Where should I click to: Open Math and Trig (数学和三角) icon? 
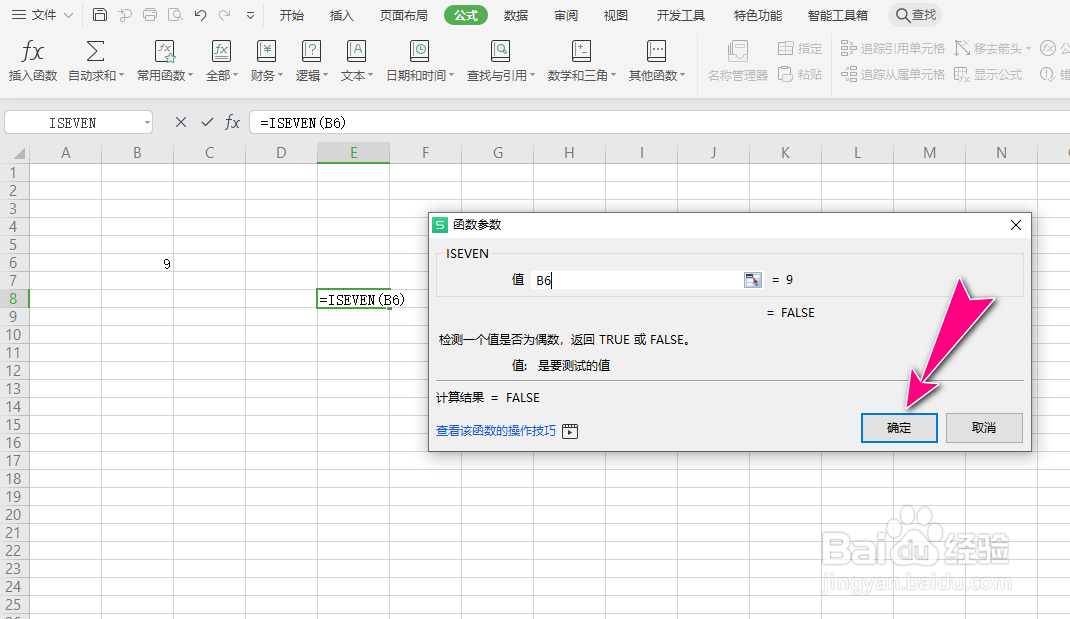pyautogui.click(x=581, y=51)
